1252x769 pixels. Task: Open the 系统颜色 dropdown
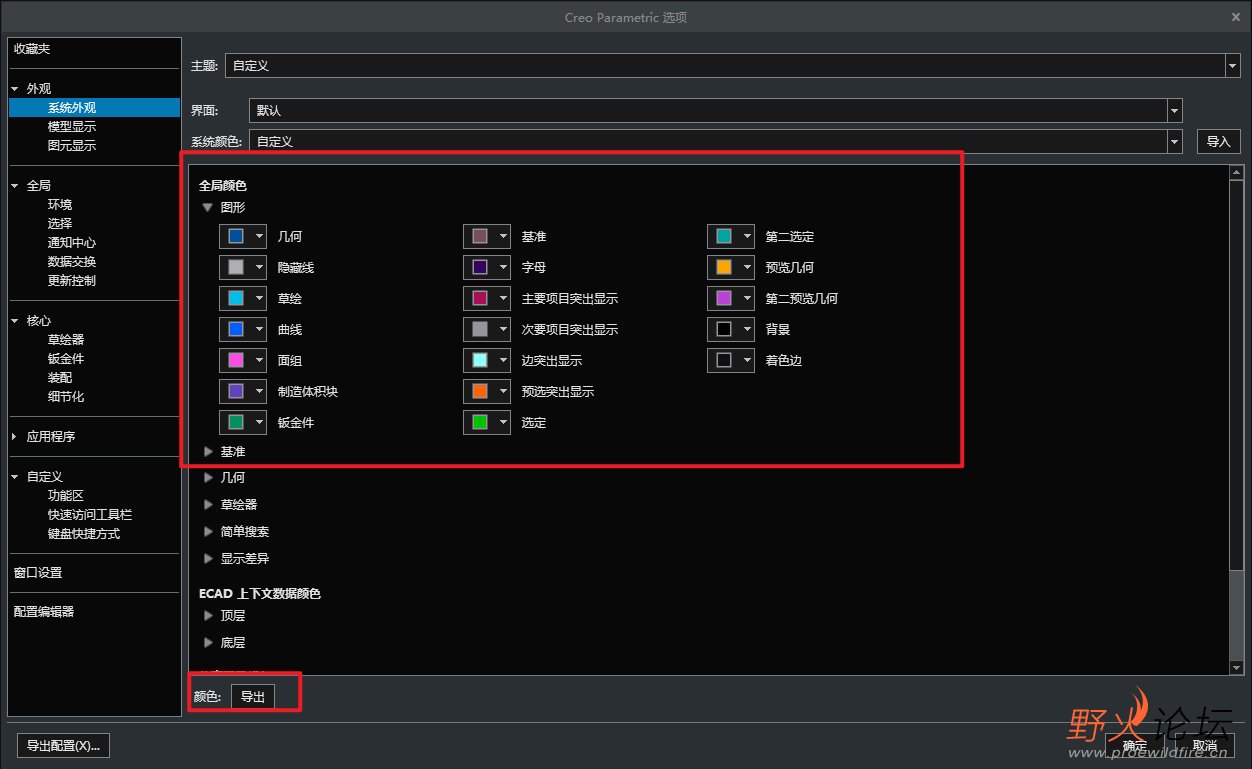pyautogui.click(x=715, y=142)
